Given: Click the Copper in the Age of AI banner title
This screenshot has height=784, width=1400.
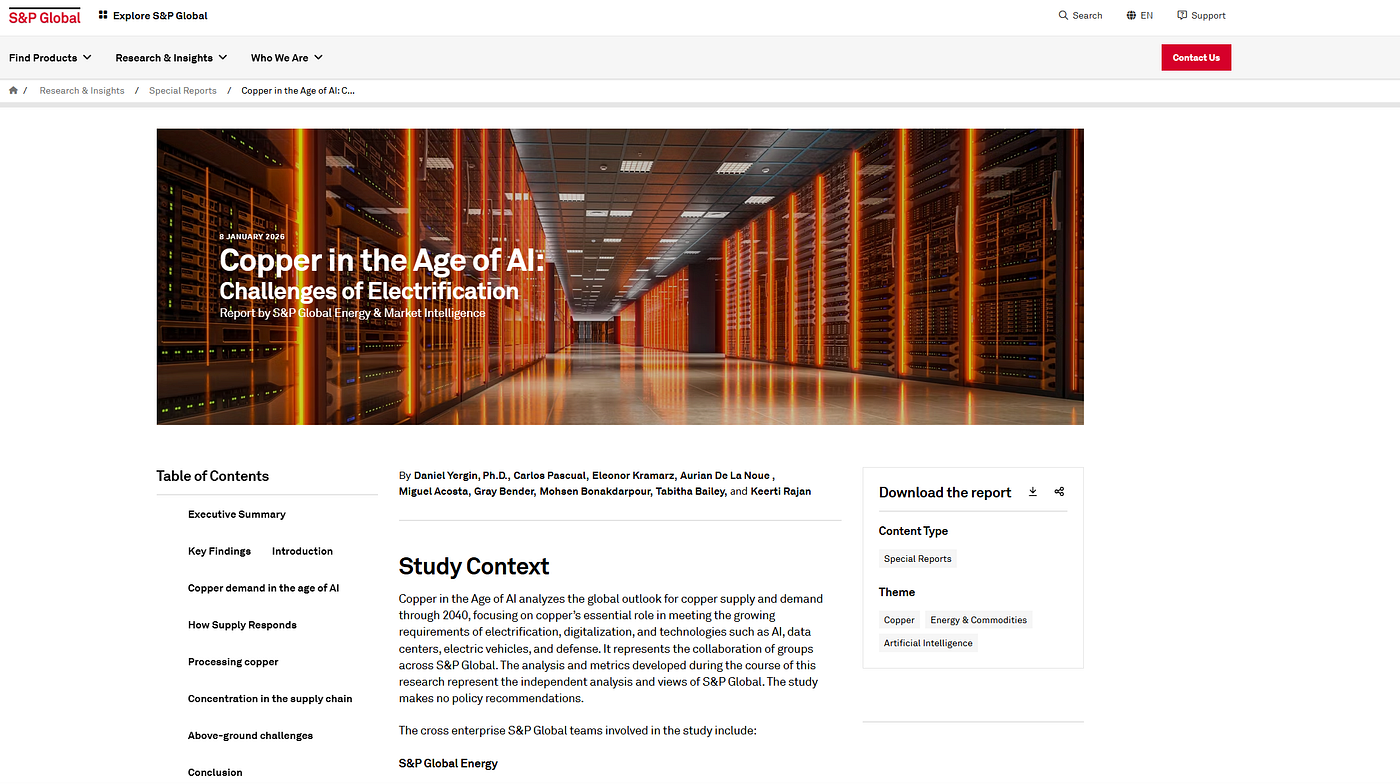Looking at the screenshot, I should click(x=382, y=260).
